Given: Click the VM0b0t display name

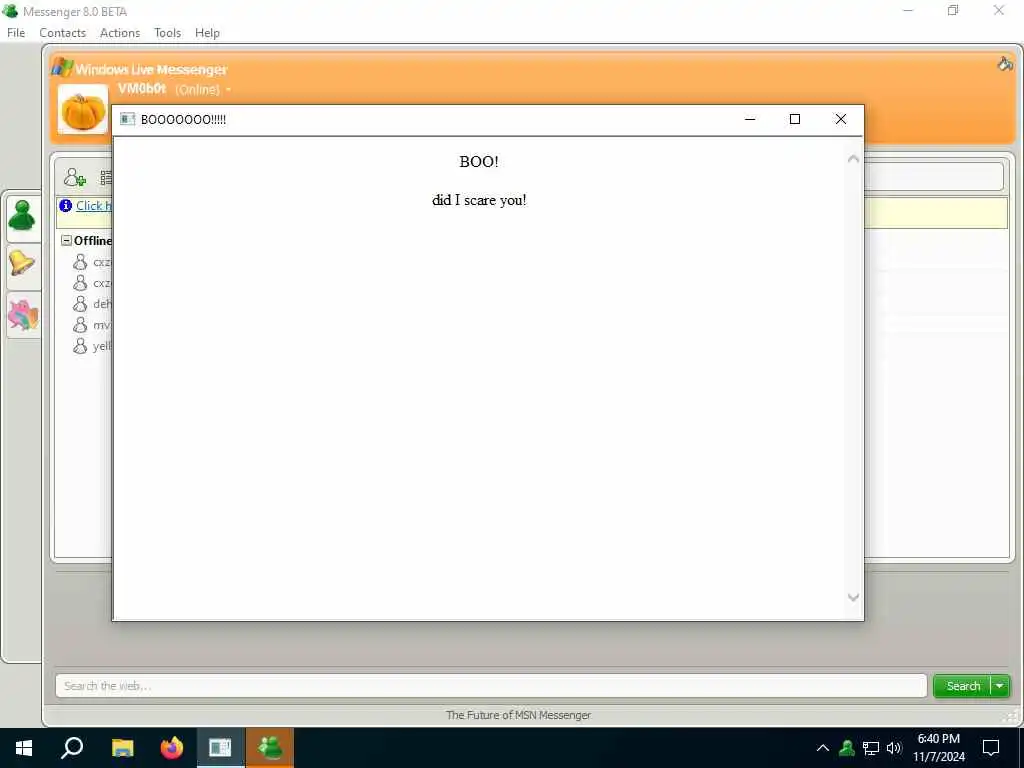Looking at the screenshot, I should click(x=142, y=88).
